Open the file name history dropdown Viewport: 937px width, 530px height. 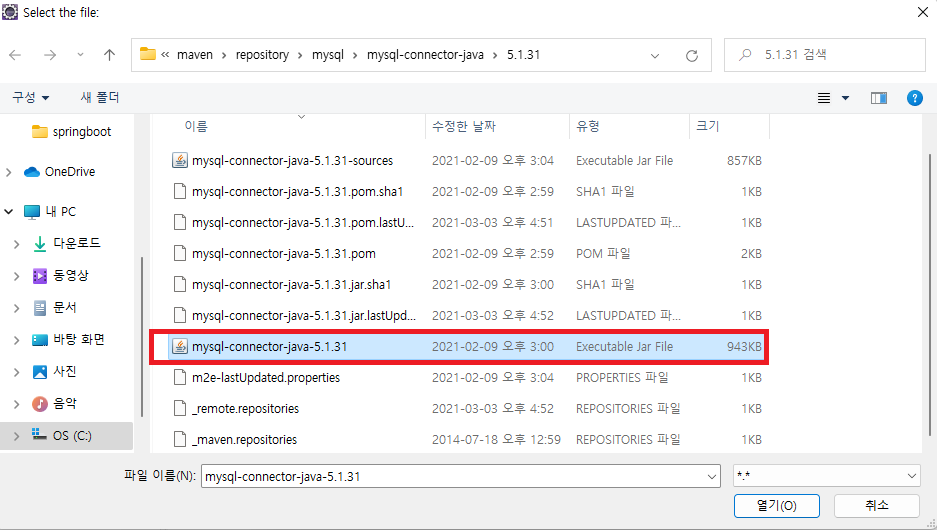[x=712, y=476]
